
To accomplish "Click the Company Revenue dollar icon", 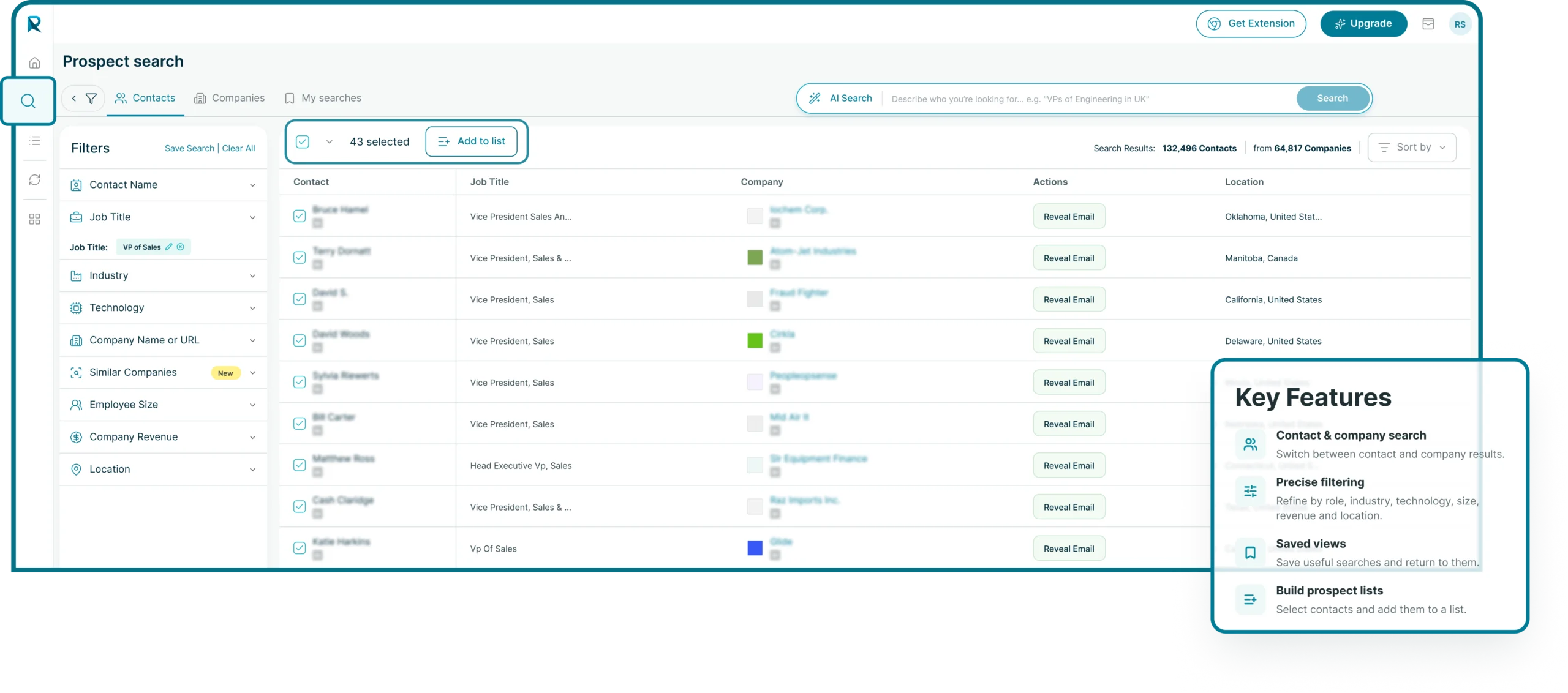I will click(x=76, y=437).
